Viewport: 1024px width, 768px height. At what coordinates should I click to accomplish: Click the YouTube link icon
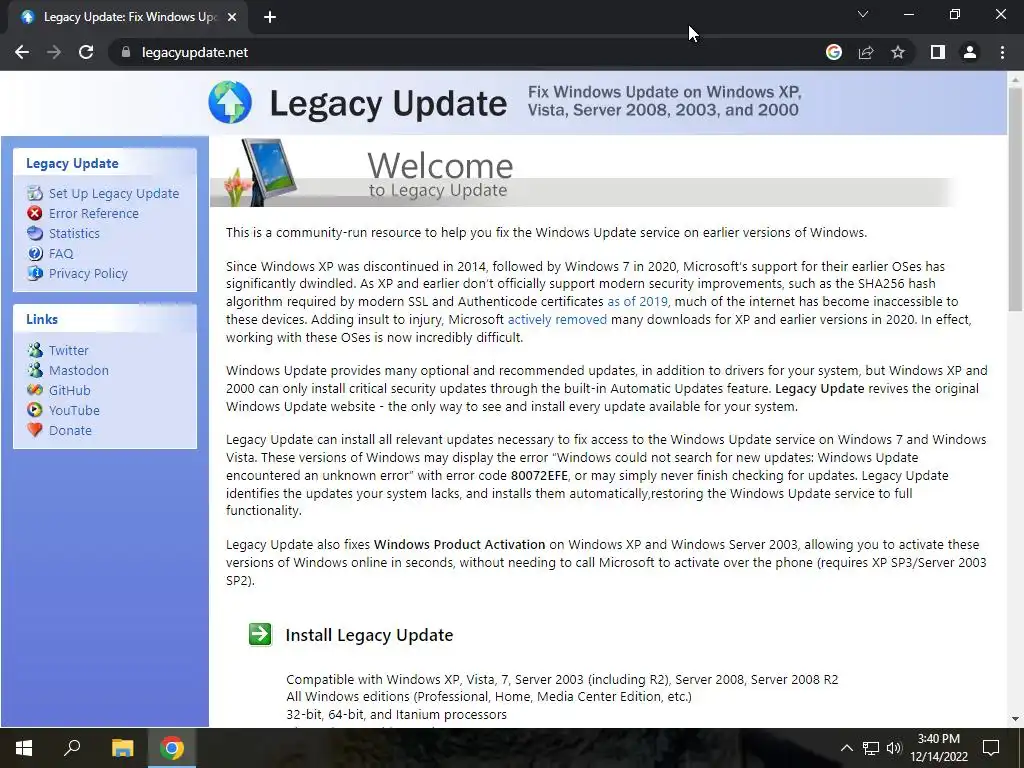35,410
